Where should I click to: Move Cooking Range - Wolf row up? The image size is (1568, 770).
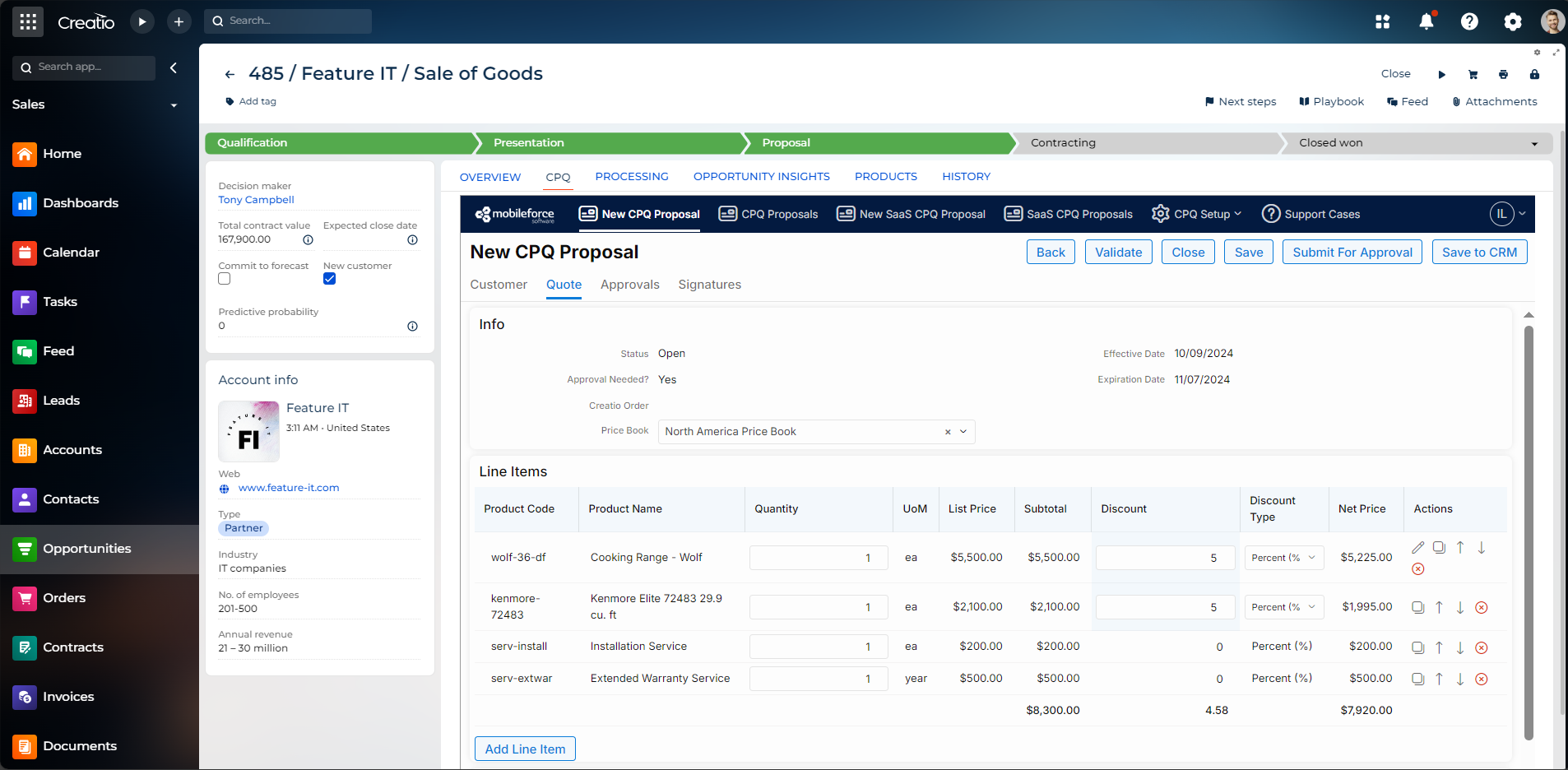pos(1460,547)
